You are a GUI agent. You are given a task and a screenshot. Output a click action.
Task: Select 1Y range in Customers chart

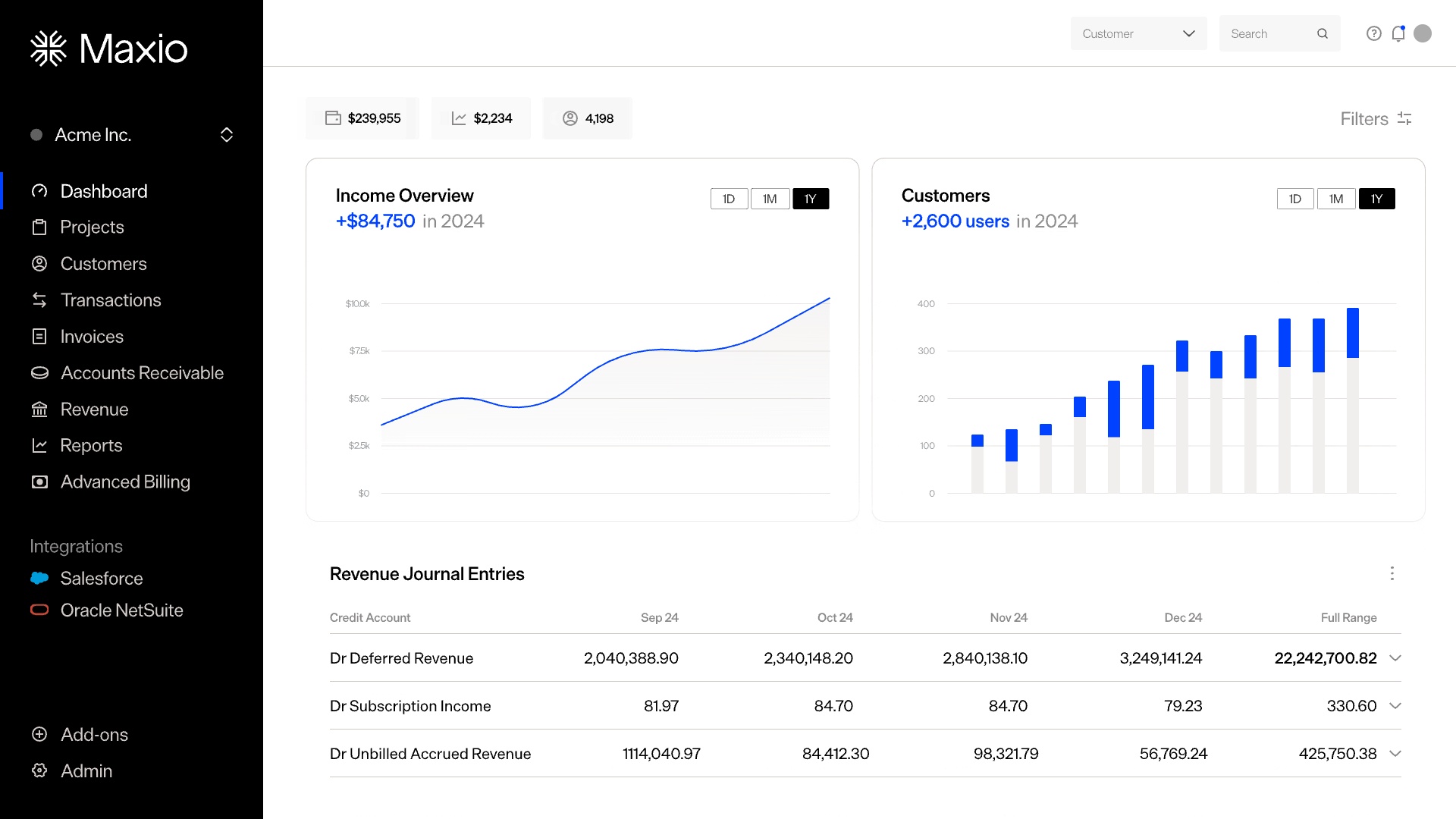(x=1377, y=199)
